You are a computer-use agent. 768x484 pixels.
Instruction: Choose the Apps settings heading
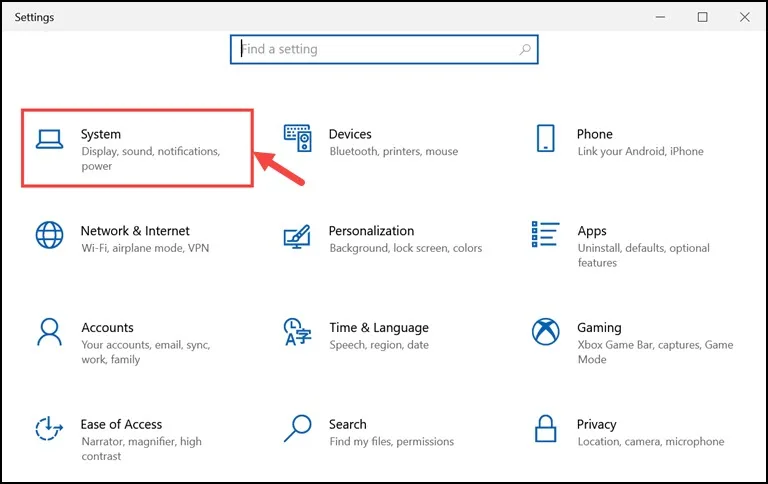[592, 231]
